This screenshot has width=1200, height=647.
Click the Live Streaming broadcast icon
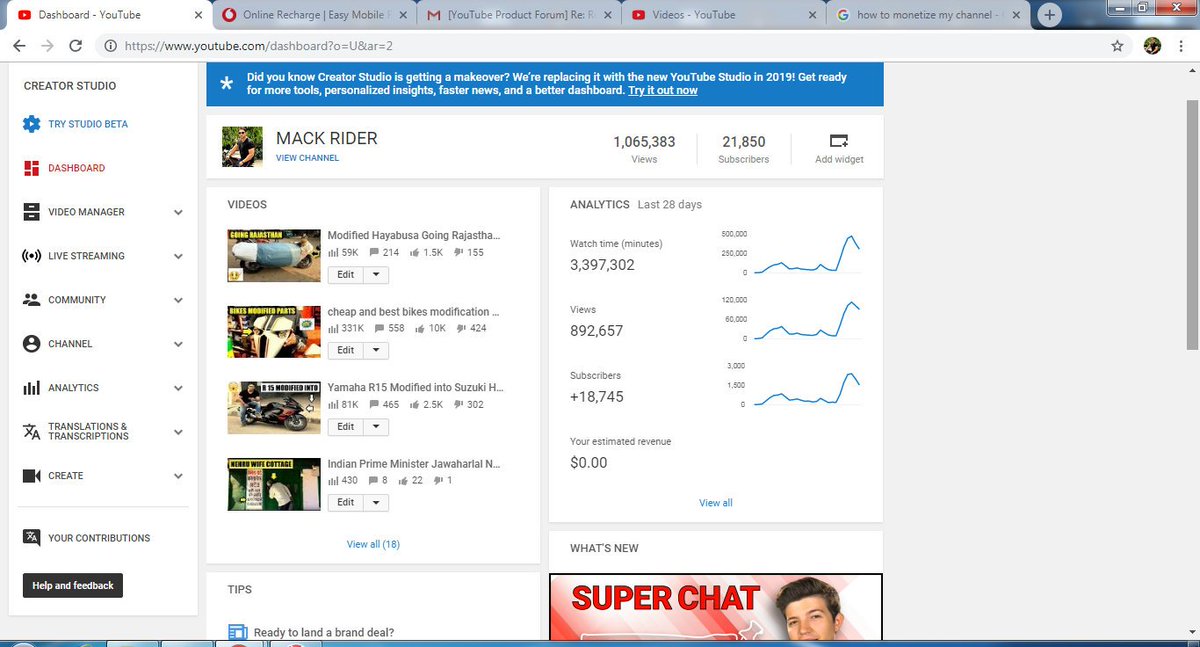(x=31, y=256)
